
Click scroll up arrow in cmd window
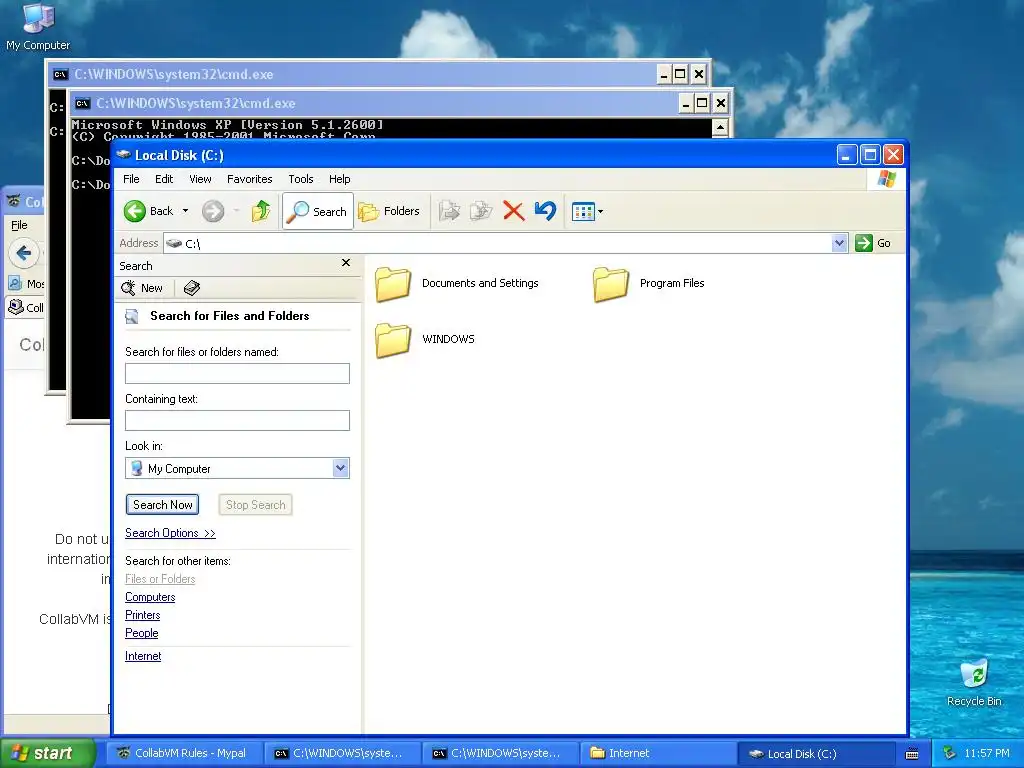(720, 127)
